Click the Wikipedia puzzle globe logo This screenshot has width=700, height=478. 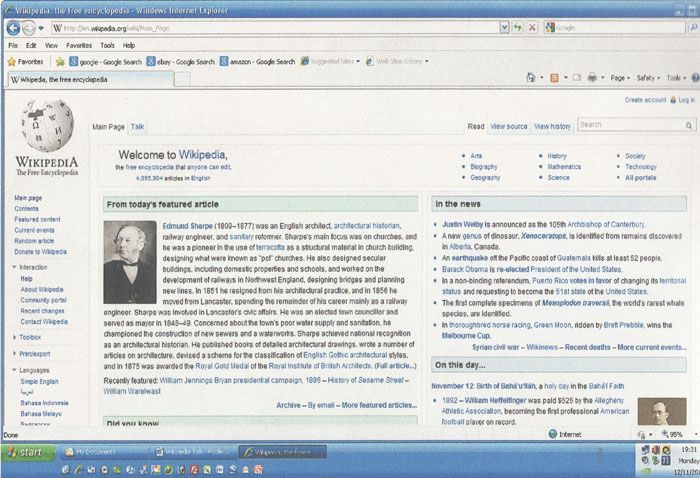tap(47, 126)
